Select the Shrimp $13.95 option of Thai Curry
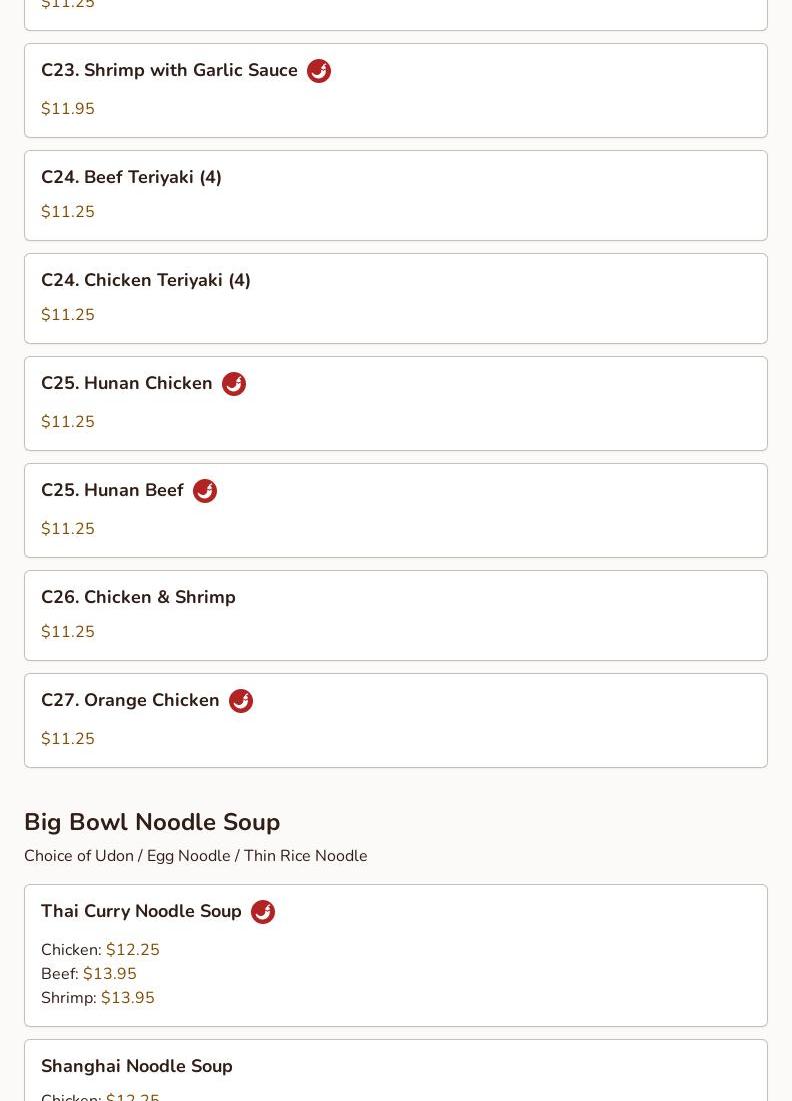Viewport: 792px width, 1101px height. [x=98, y=997]
